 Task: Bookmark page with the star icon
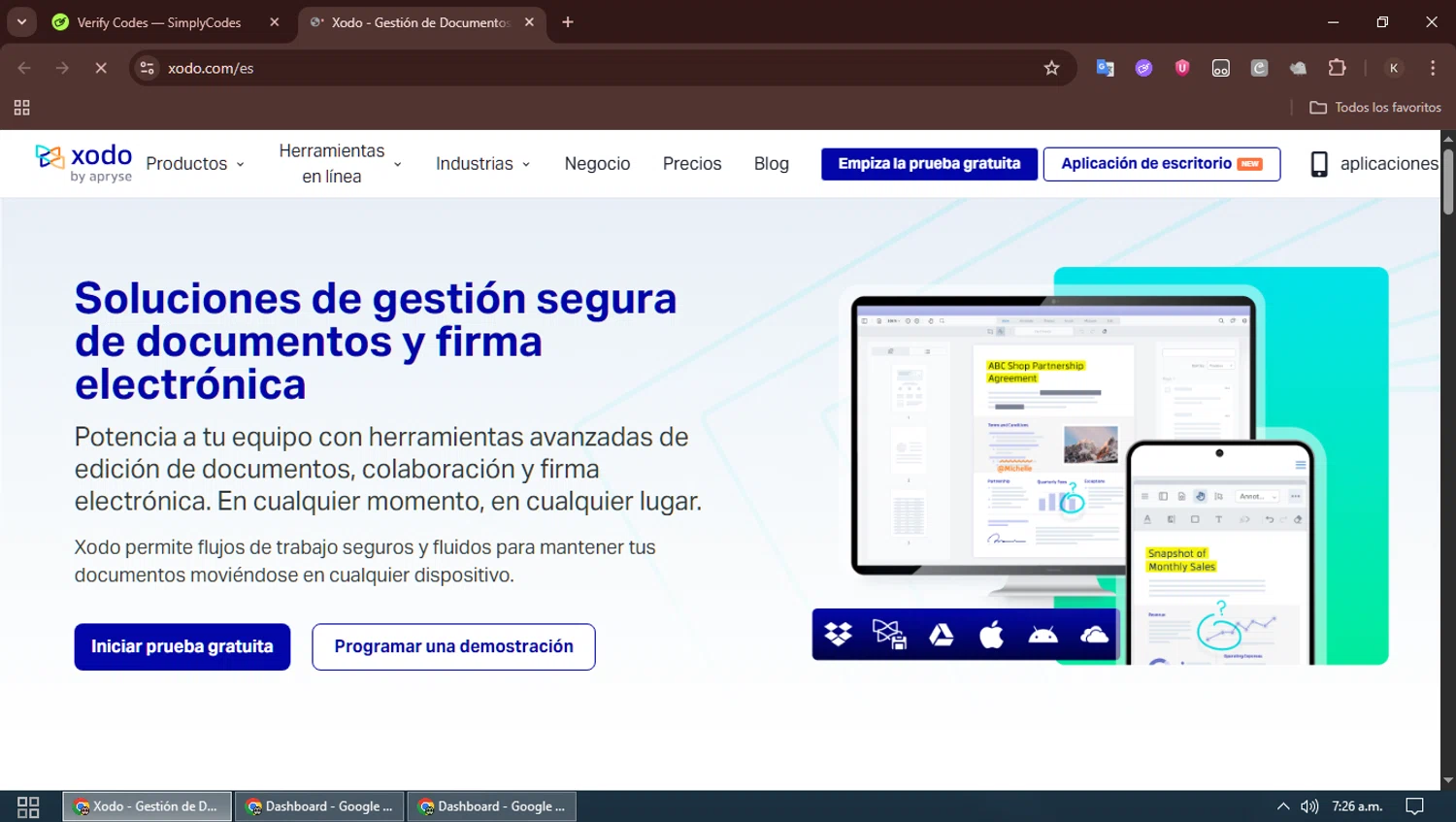(x=1051, y=68)
